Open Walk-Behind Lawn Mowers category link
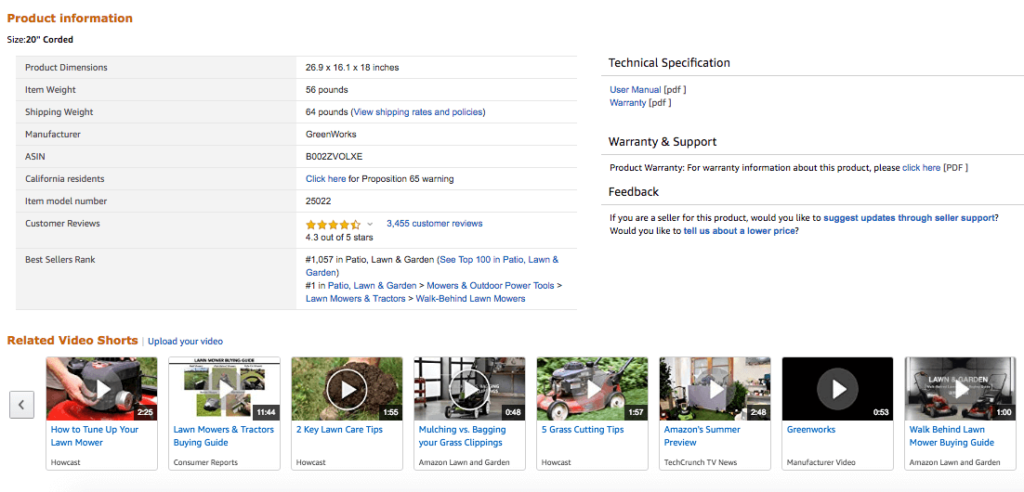This screenshot has width=1024, height=492. [470, 298]
